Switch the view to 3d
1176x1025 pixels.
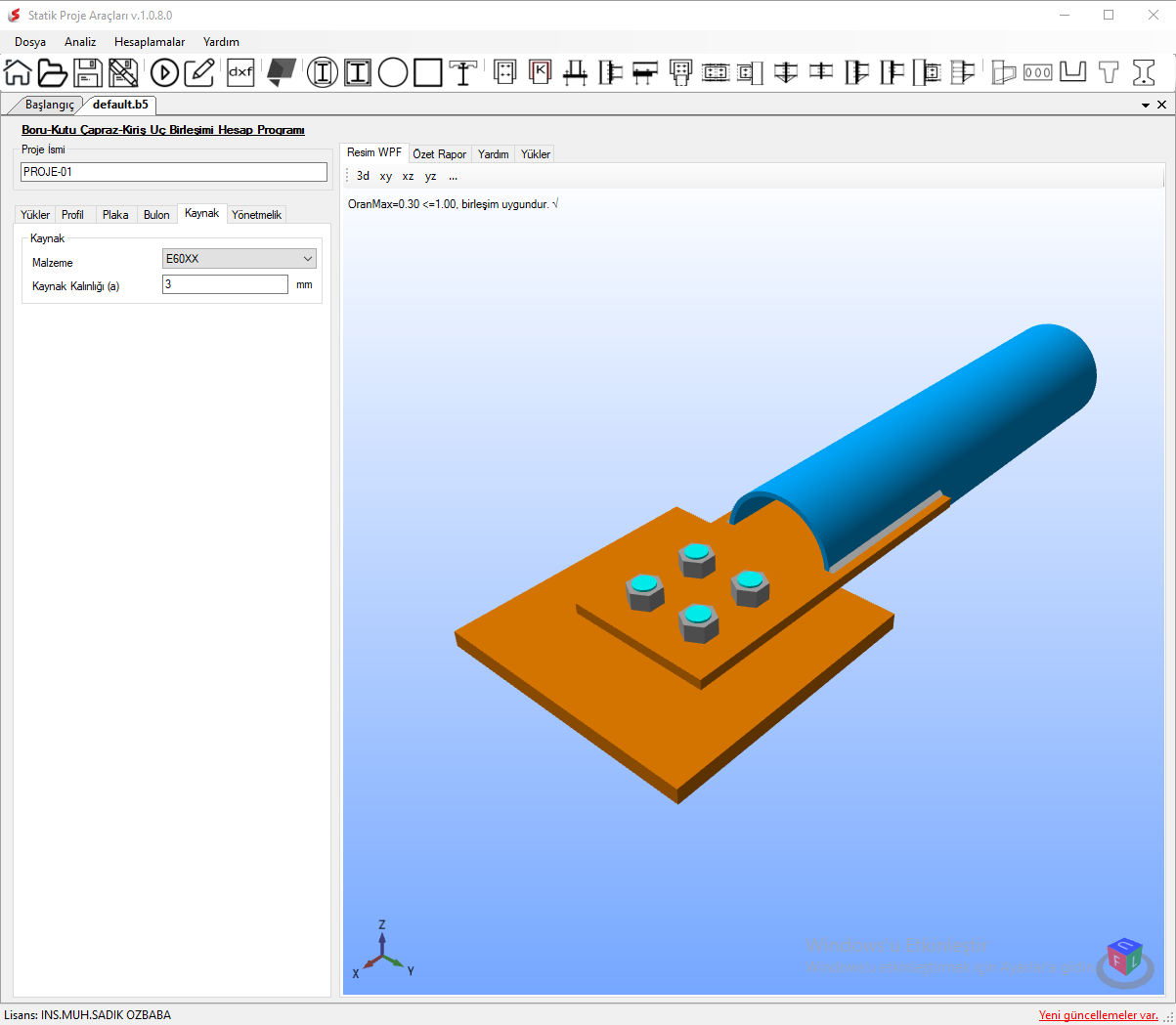[x=363, y=176]
